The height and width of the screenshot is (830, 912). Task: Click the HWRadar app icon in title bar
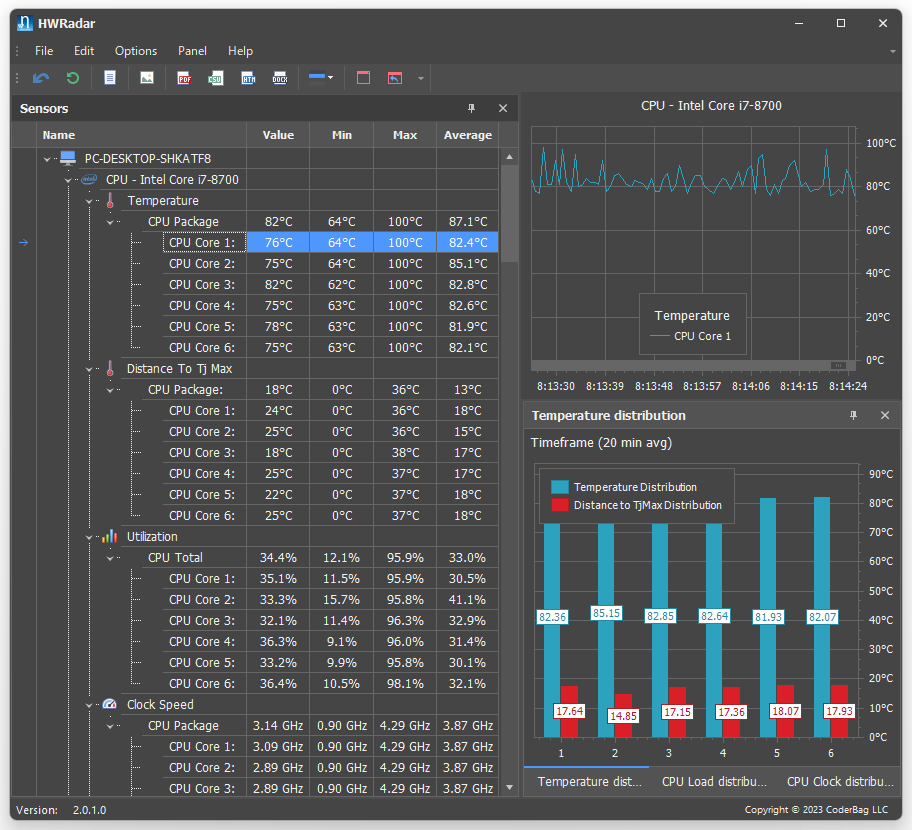24,23
